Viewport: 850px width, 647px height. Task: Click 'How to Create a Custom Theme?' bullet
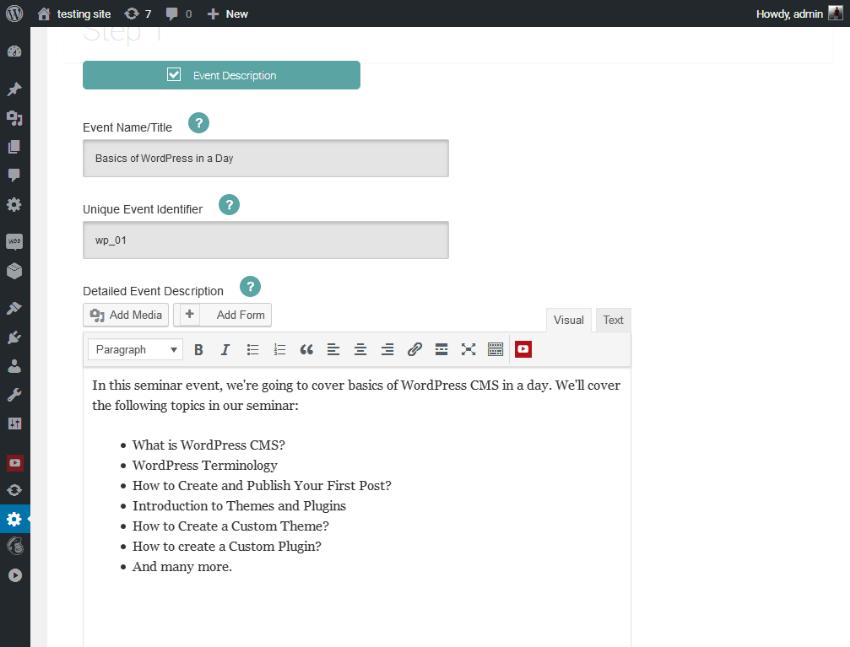pos(230,526)
